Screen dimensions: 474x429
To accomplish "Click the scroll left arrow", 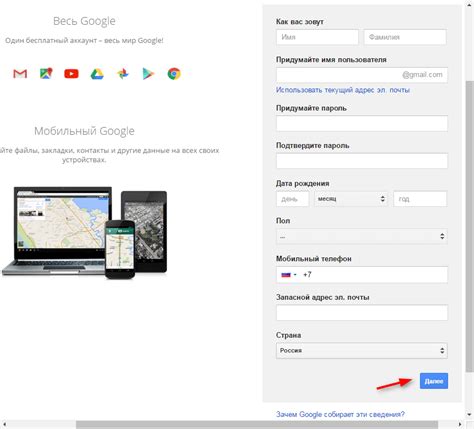I will 4,424.
